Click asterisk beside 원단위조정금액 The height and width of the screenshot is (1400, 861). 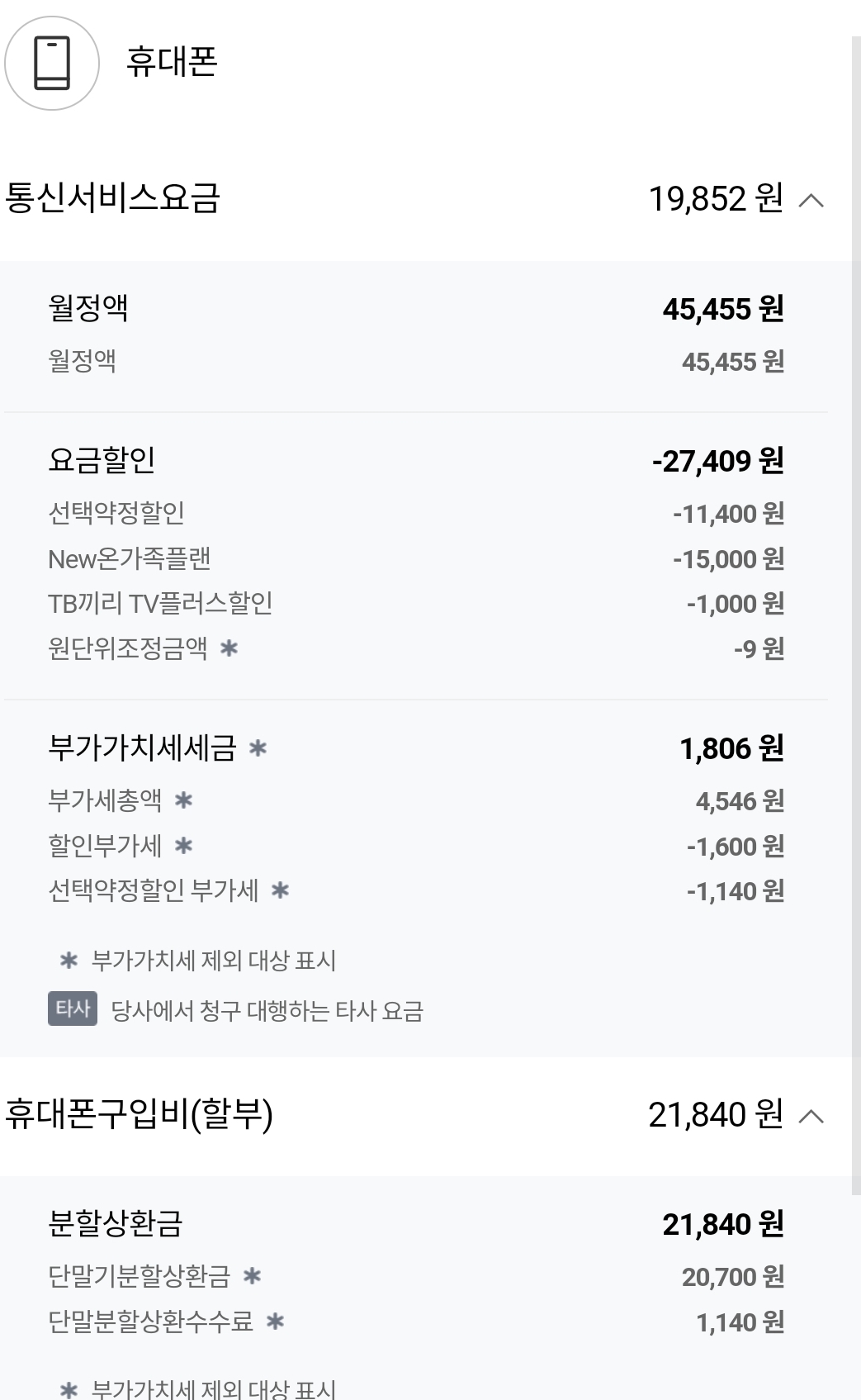[229, 648]
